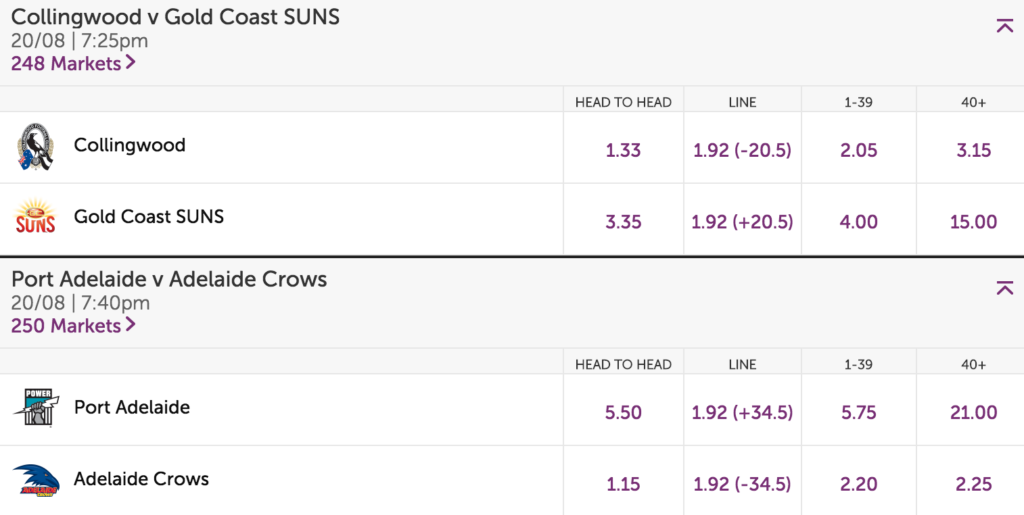Open the 250 Markets link
Image resolution: width=1024 pixels, height=515 pixels.
[73, 325]
